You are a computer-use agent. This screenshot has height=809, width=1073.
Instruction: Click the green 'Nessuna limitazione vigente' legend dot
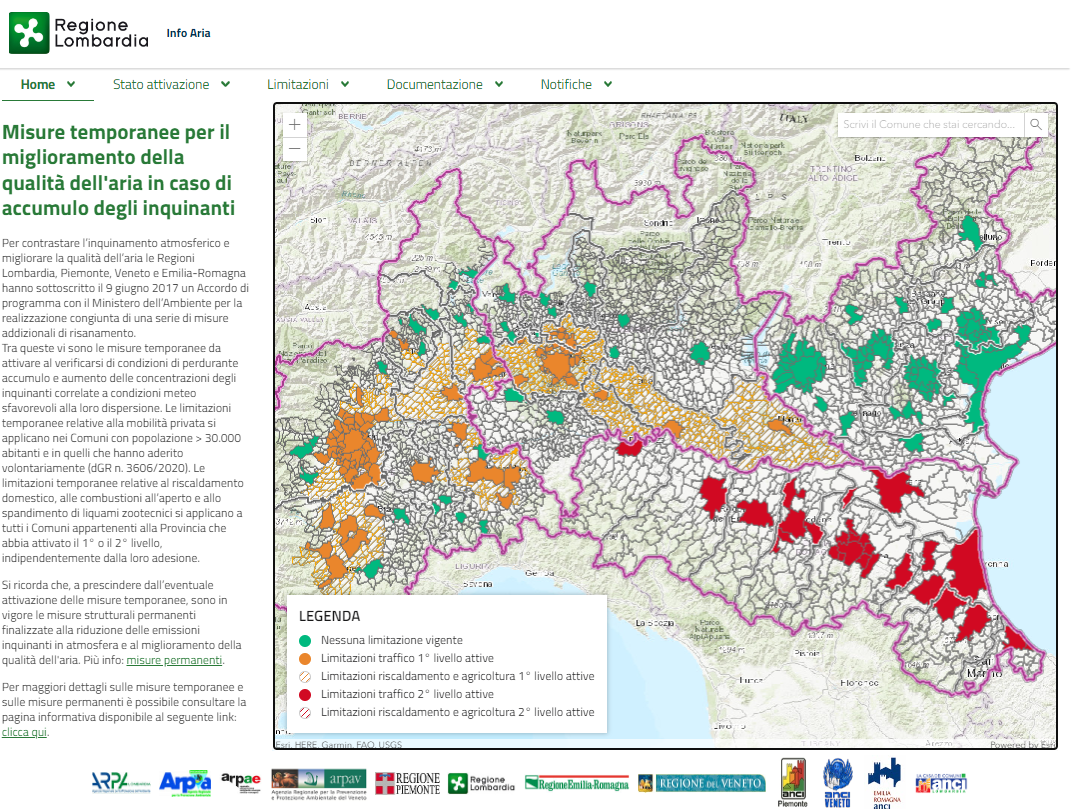[305, 640]
